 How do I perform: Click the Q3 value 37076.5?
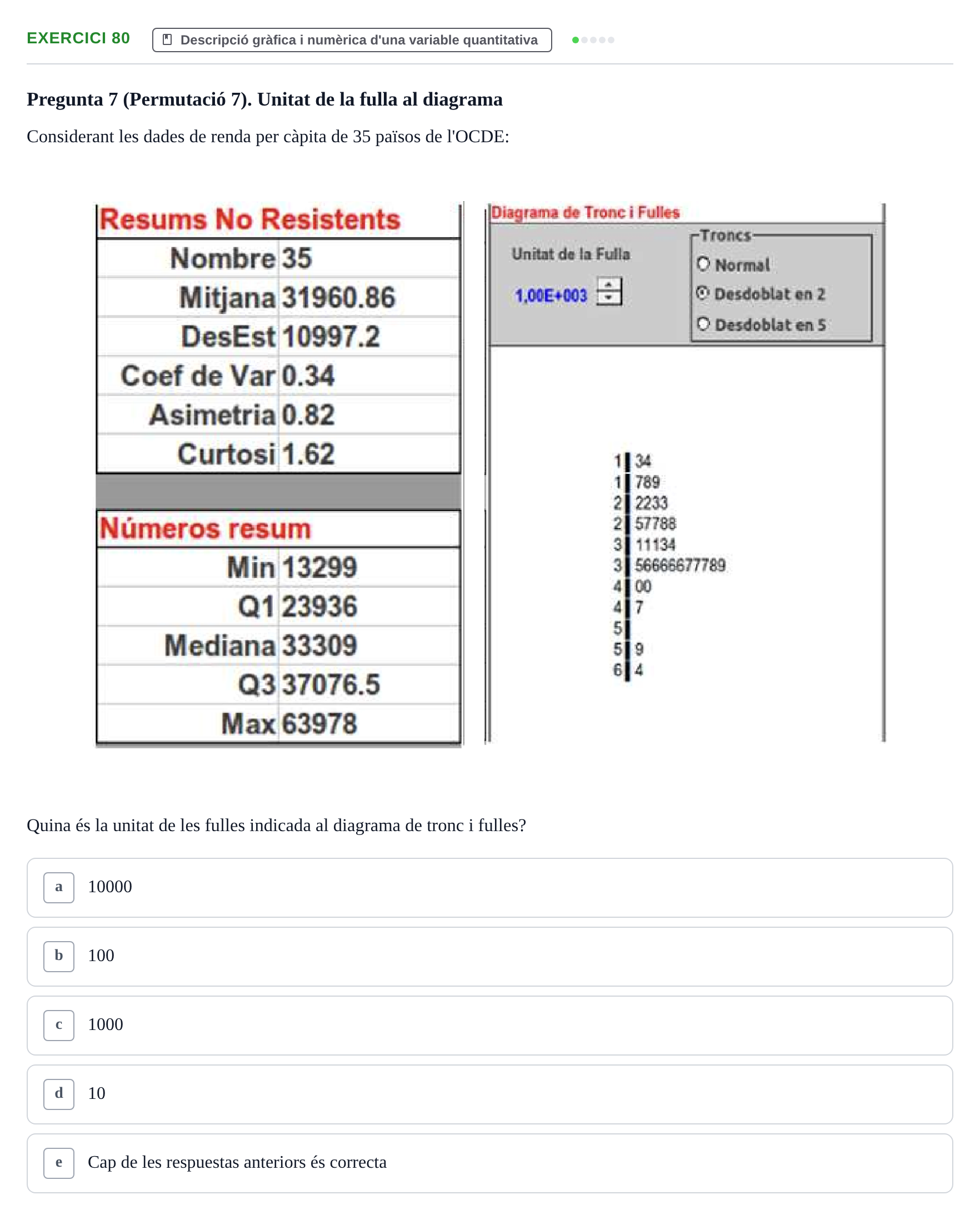[331, 684]
